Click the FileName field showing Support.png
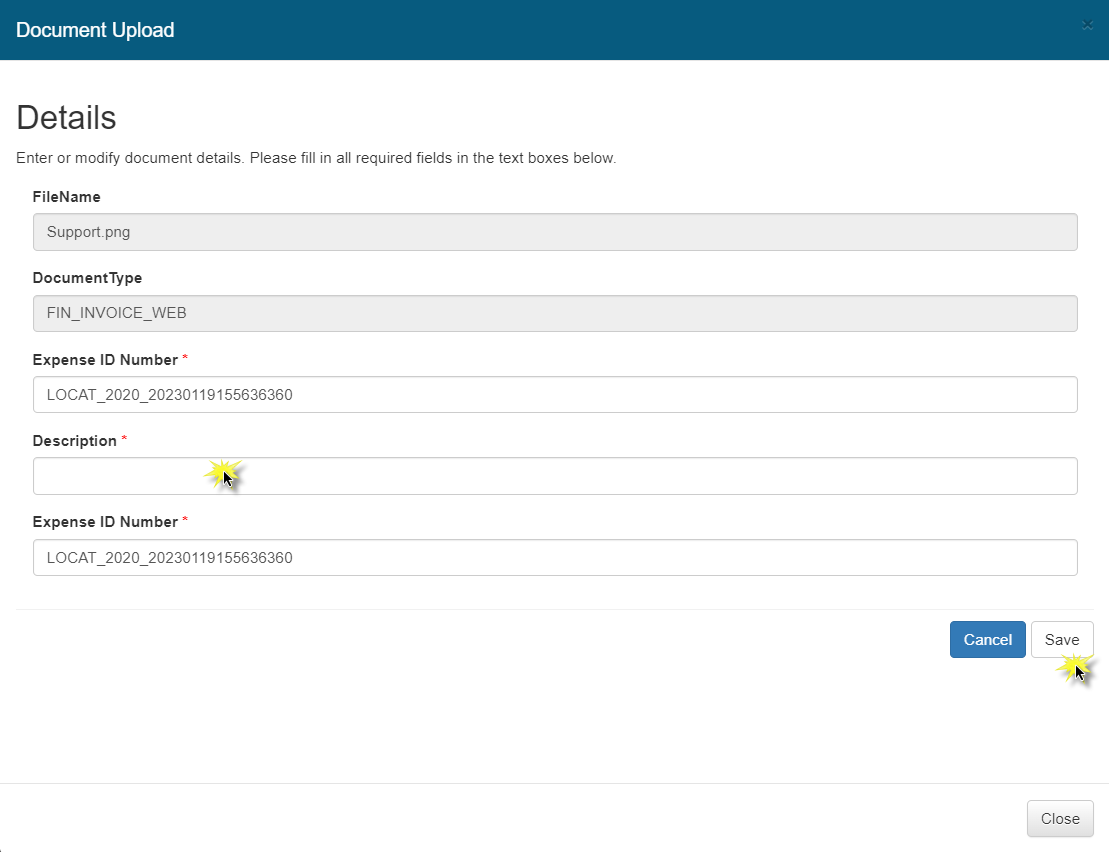 pos(555,232)
